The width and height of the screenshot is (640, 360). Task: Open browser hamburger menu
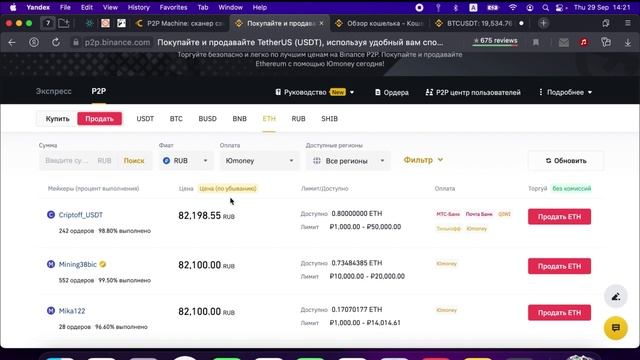(628, 23)
